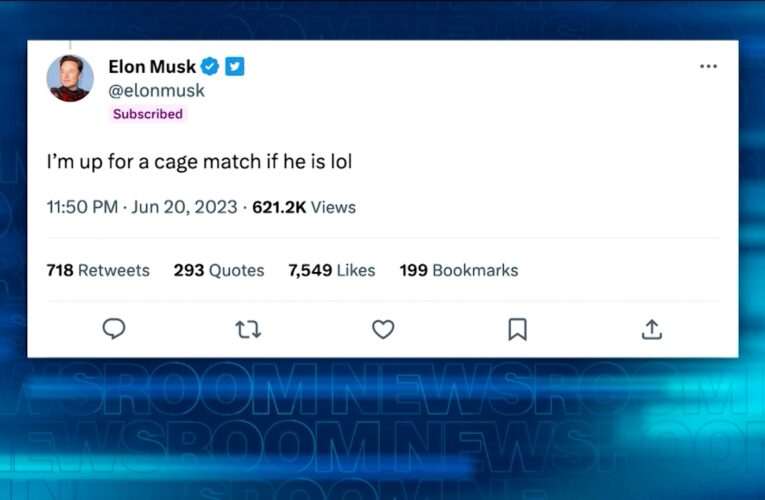Click the reply speech bubble icon
This screenshot has height=500, width=765.
pyautogui.click(x=114, y=329)
